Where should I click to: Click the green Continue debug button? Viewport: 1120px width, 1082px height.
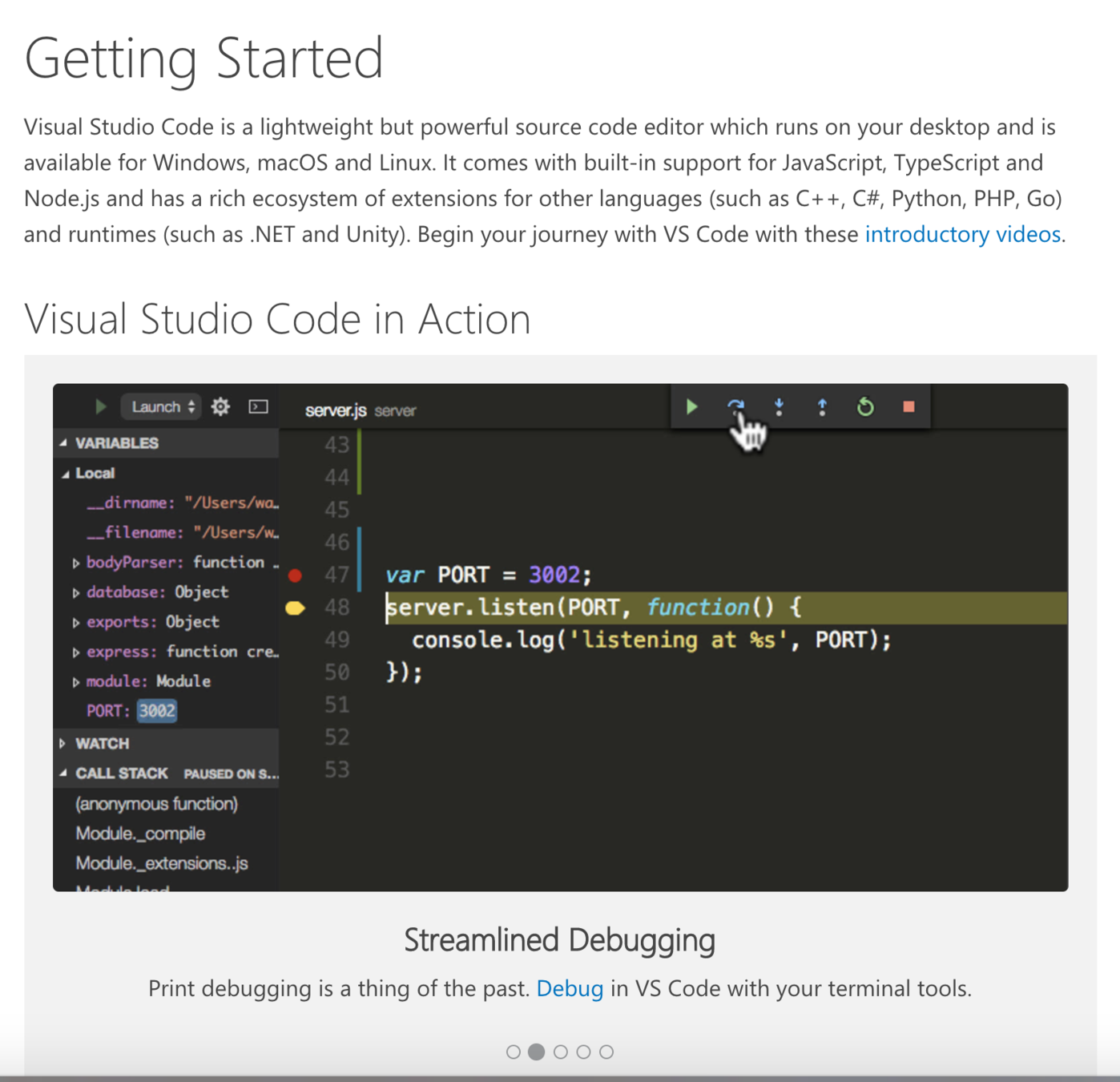tap(691, 407)
